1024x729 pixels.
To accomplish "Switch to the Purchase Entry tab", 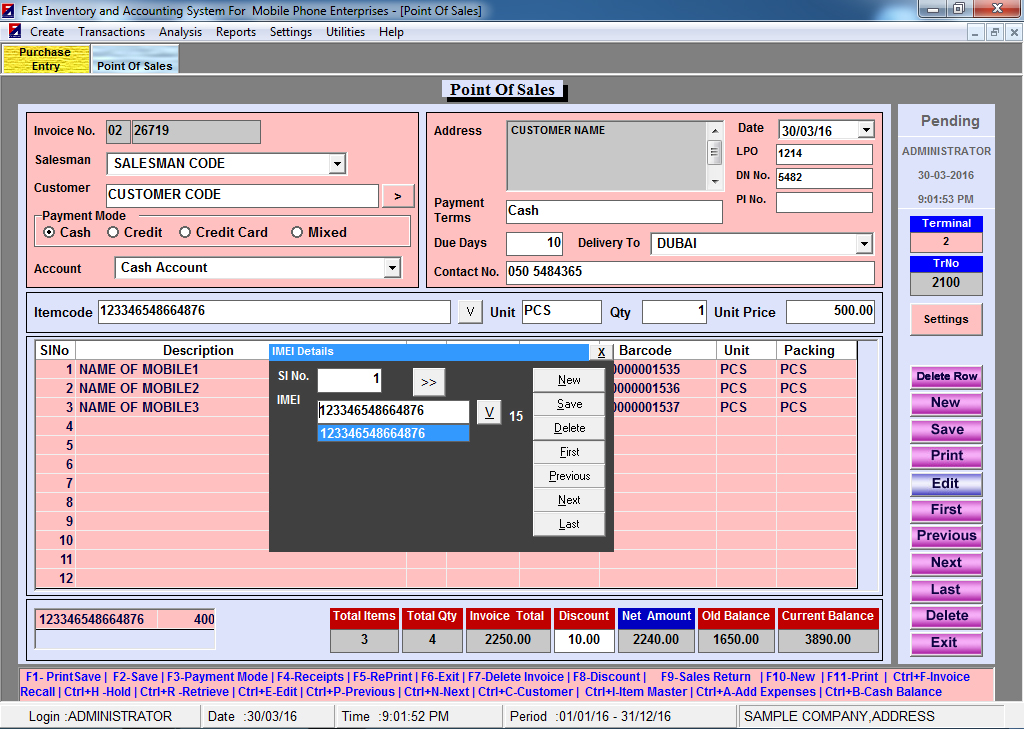I will coord(45,59).
